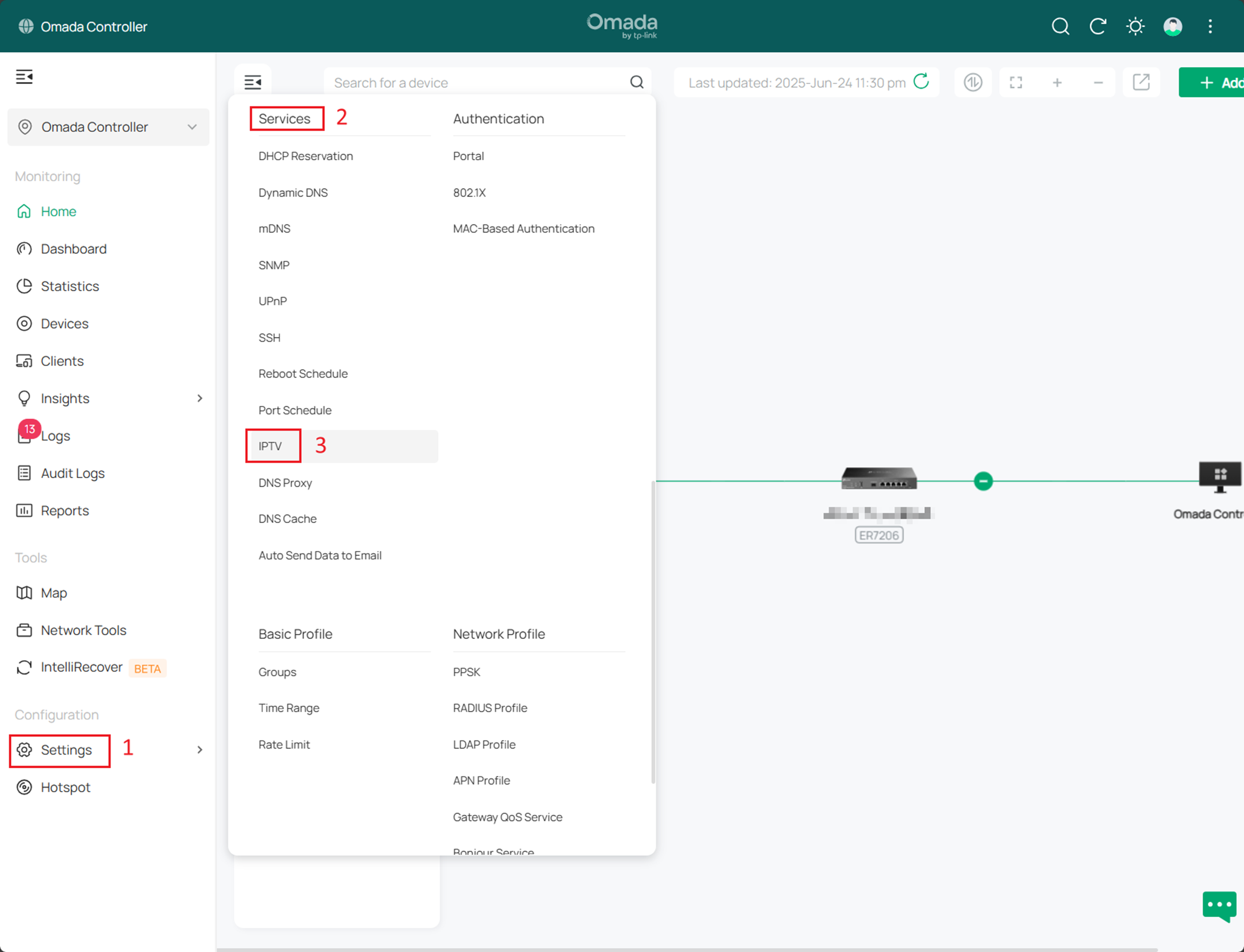1244x952 pixels.
Task: Click search icon in device search box
Action: (636, 82)
